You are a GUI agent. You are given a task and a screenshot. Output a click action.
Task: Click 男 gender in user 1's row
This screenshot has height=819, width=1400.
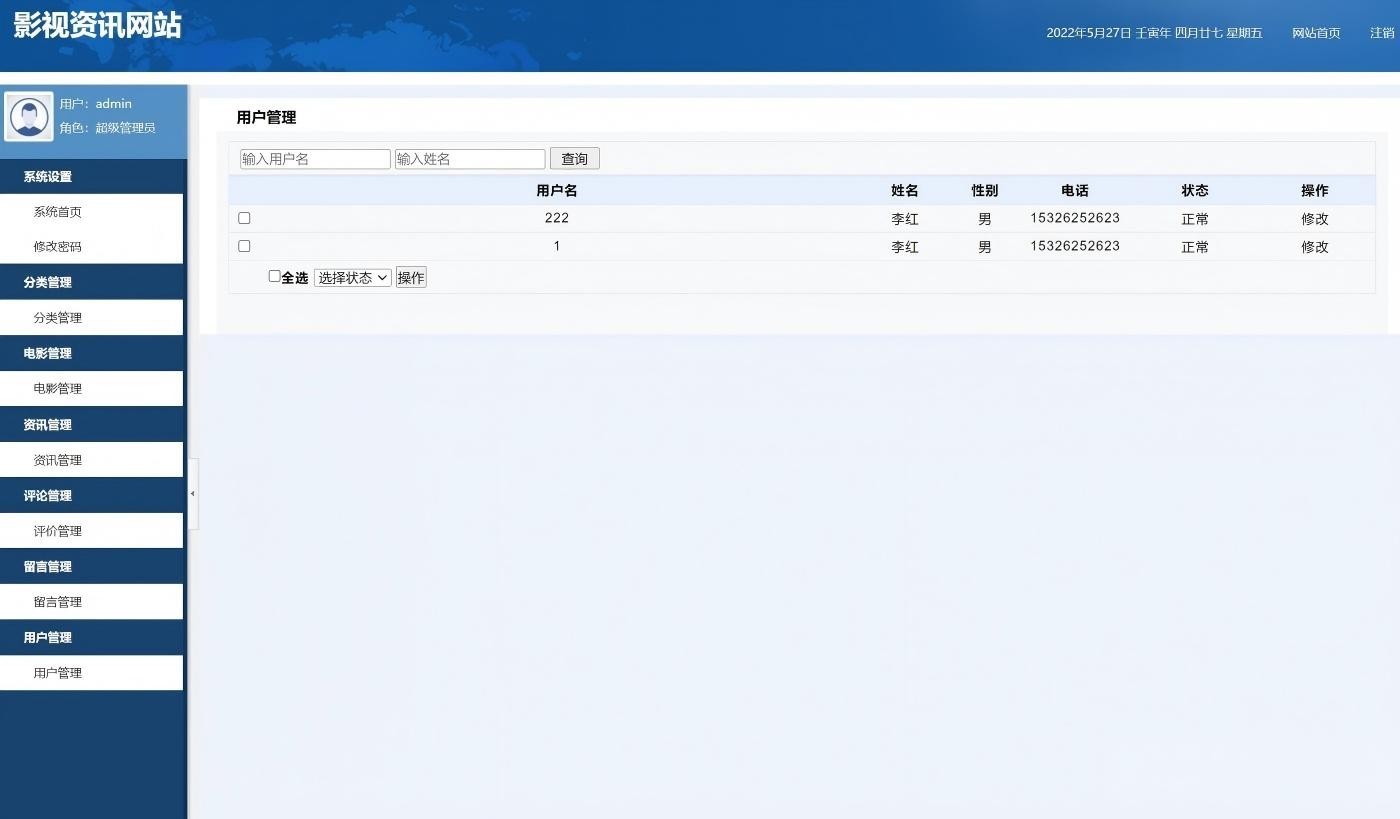pyautogui.click(x=985, y=247)
